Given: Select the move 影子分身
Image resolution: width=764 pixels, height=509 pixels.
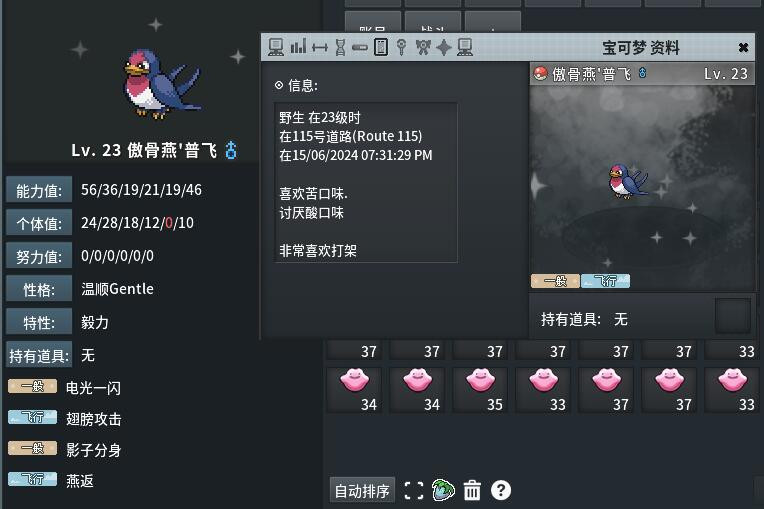Looking at the screenshot, I should (93, 450).
